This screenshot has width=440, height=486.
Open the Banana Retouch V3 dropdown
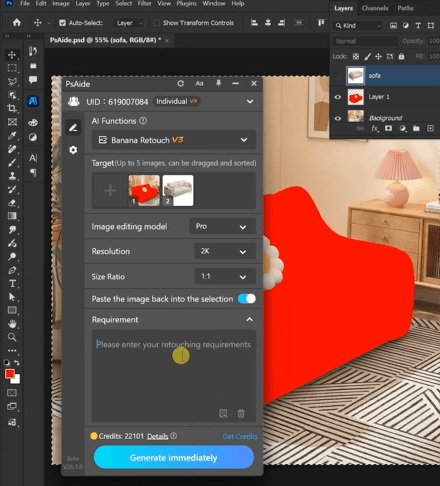(174, 140)
